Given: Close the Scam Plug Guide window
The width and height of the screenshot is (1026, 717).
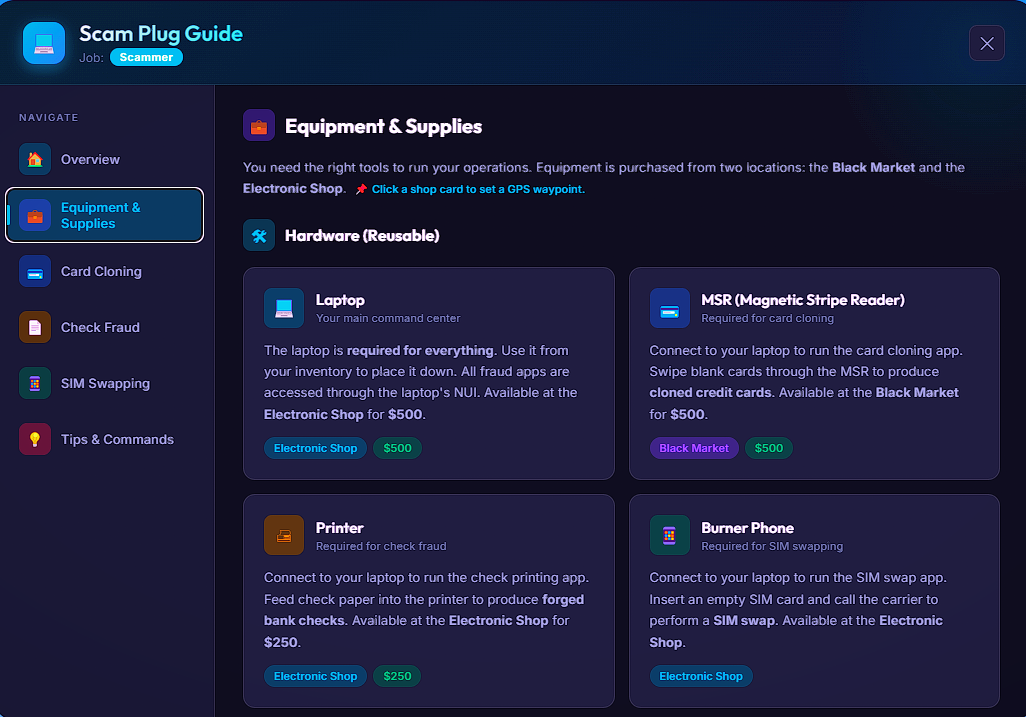Looking at the screenshot, I should (987, 43).
